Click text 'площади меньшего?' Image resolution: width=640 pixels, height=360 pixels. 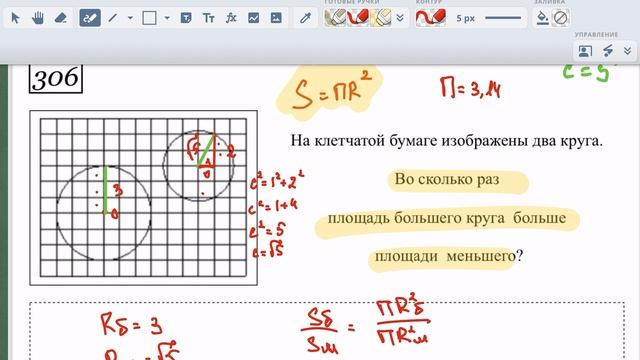[x=449, y=256]
